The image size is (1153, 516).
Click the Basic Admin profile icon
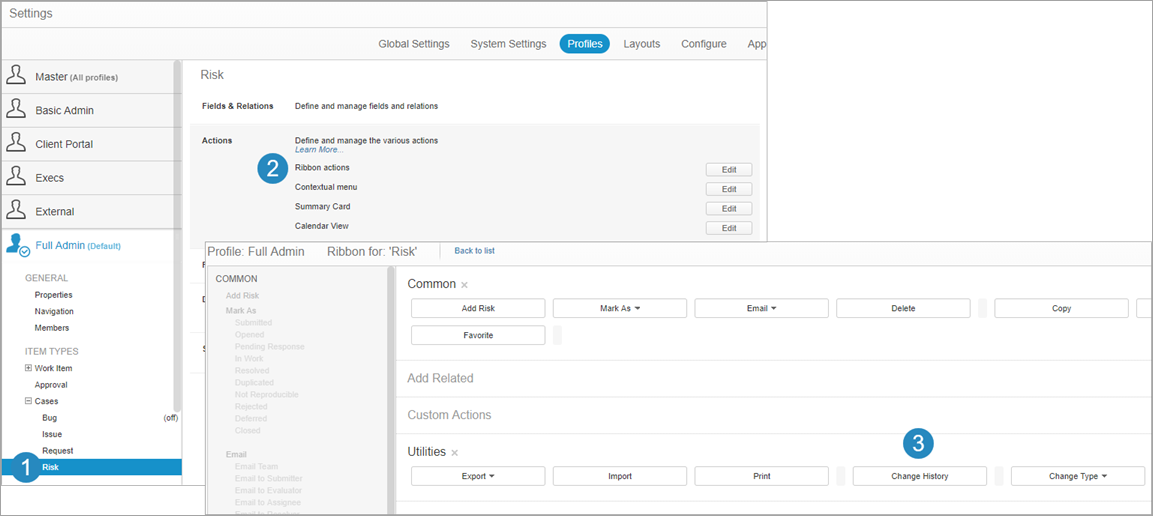coord(16,110)
